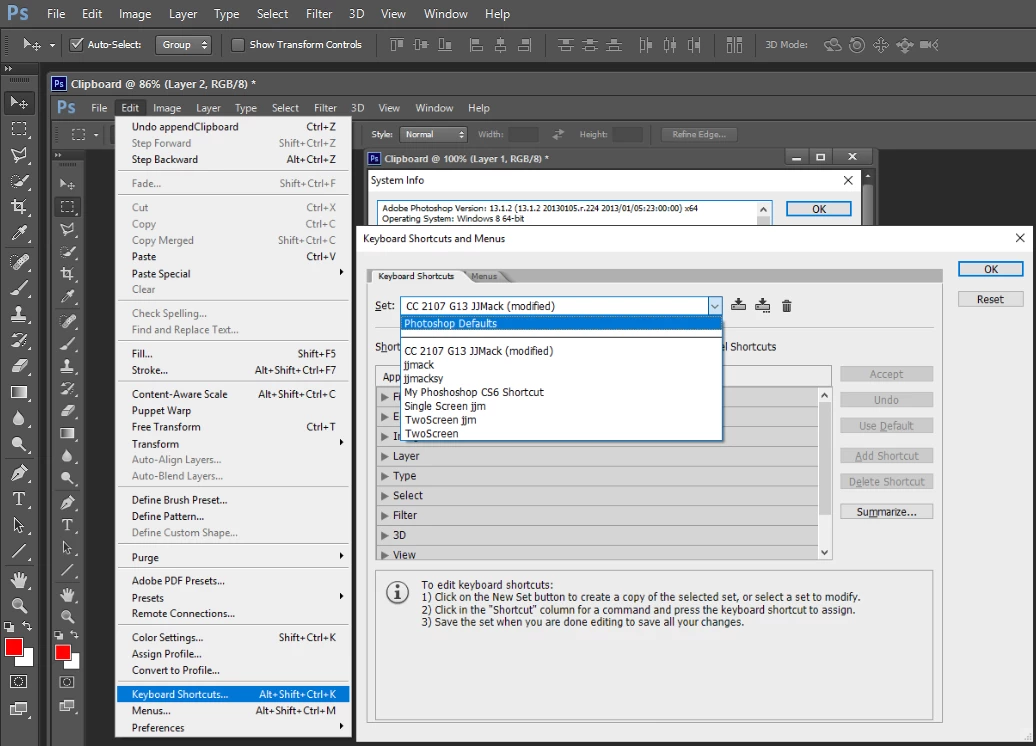The width and height of the screenshot is (1036, 746).
Task: Click inner toolbar red foreground swatch
Action: [62, 652]
